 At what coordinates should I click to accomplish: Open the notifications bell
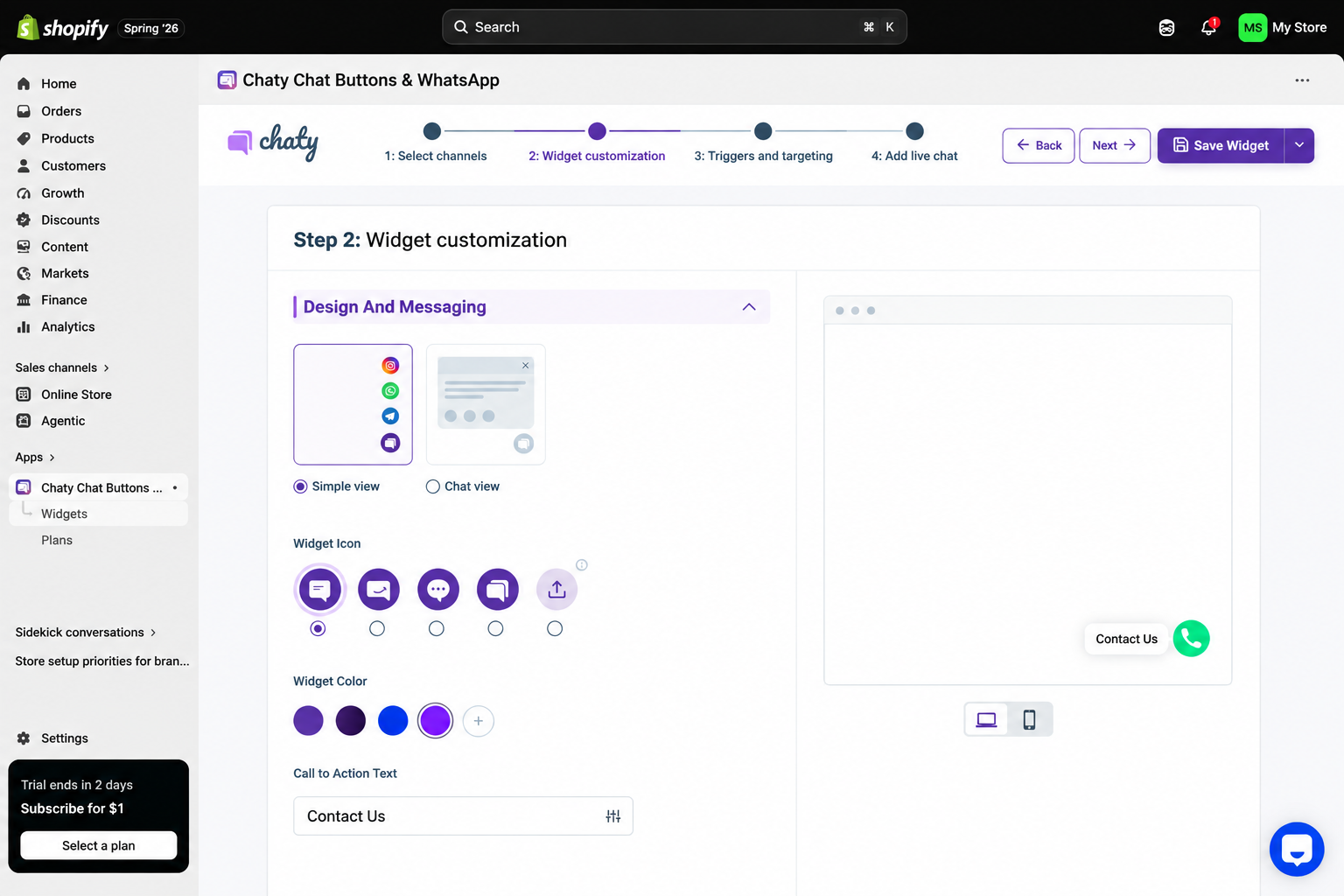point(1208,27)
